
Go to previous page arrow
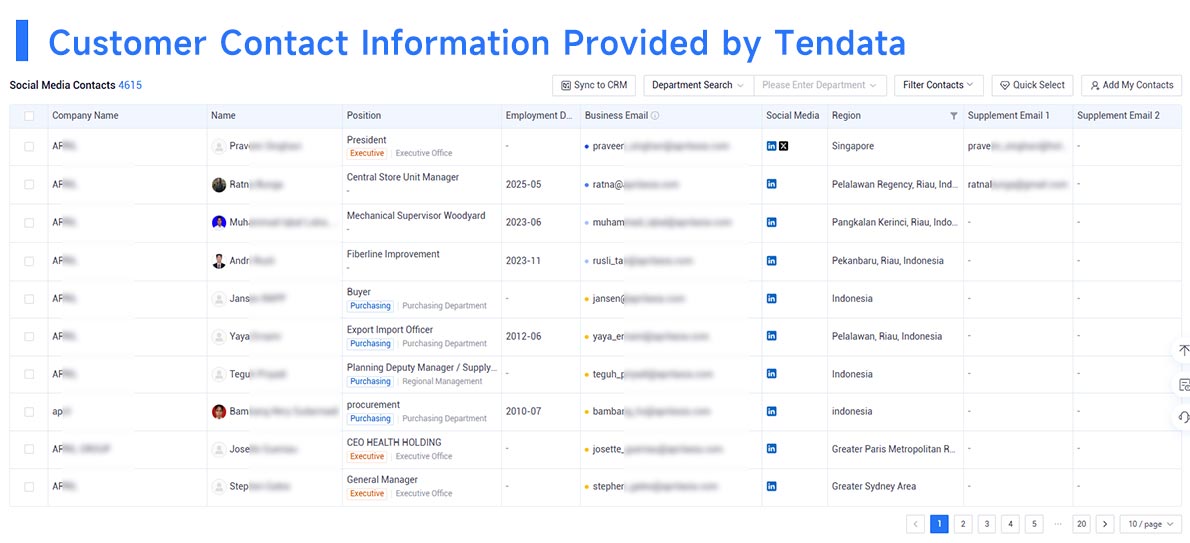tap(916, 524)
